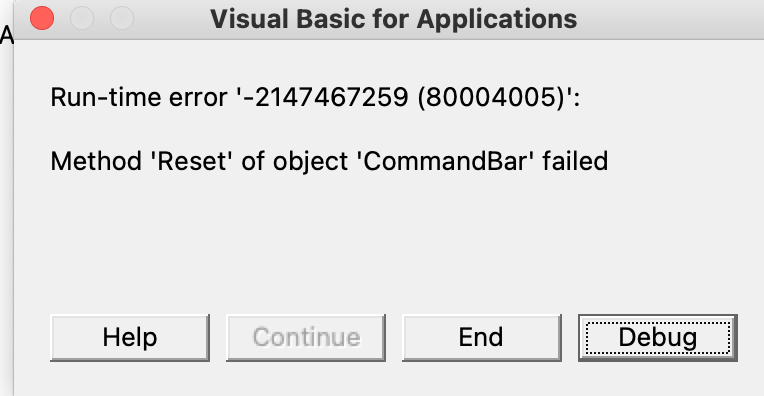
Task: Click the Debug button
Action: pyautogui.click(x=658, y=338)
